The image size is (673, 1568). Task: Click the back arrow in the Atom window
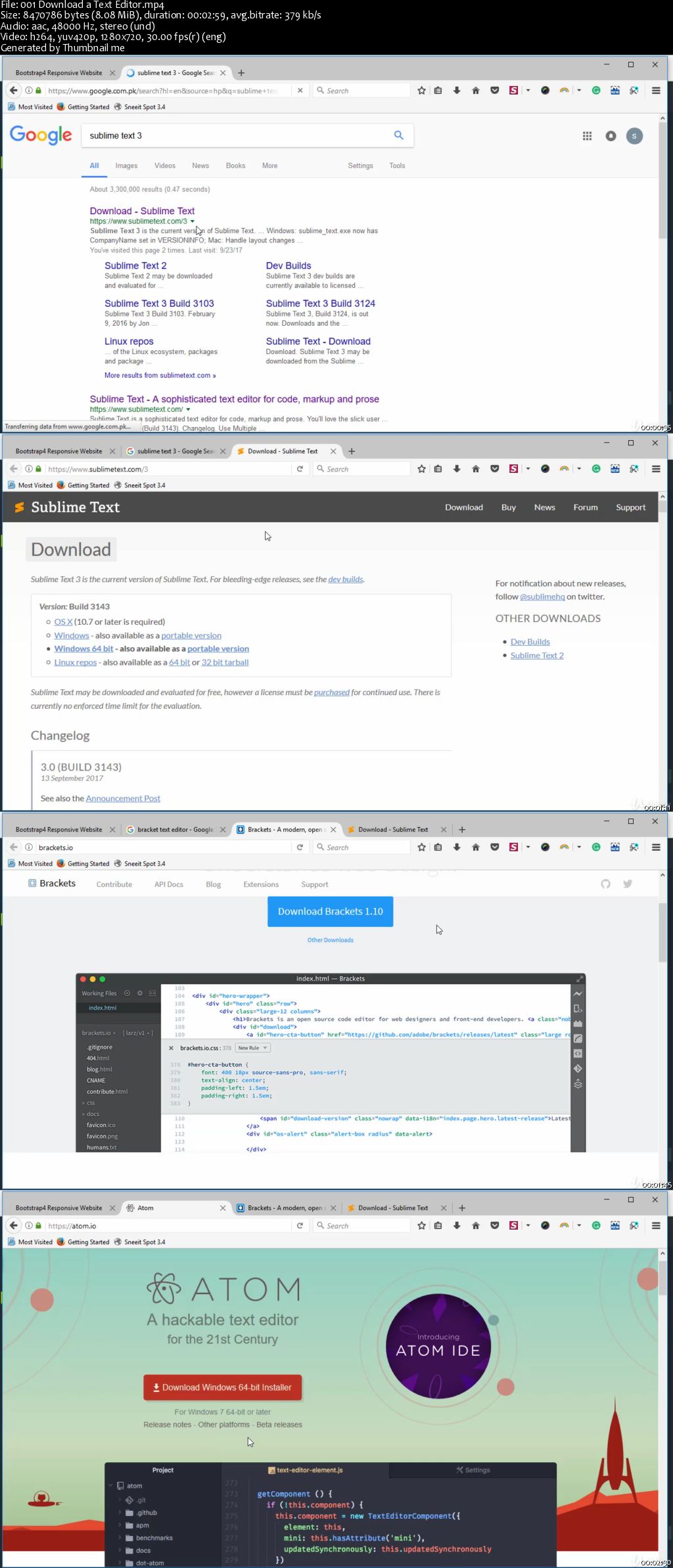[14, 1226]
